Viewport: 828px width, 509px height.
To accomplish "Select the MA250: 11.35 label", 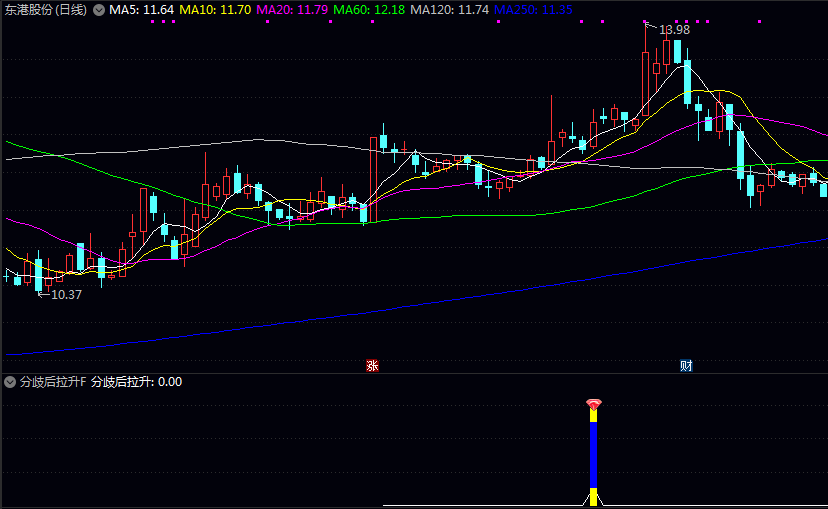I will pos(533,10).
